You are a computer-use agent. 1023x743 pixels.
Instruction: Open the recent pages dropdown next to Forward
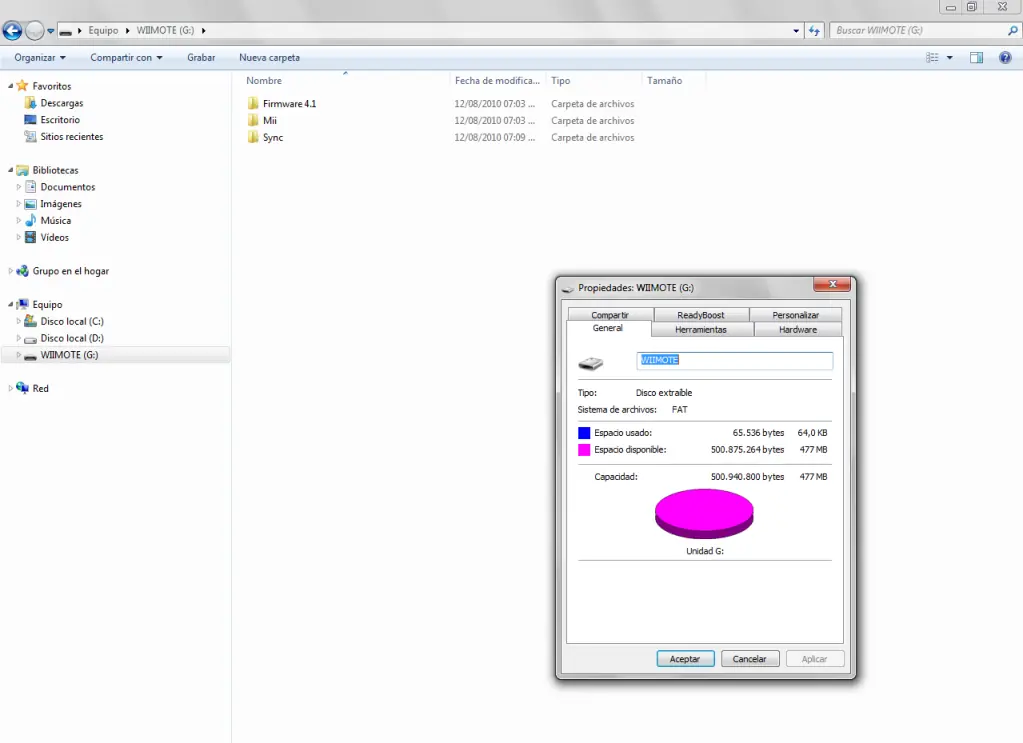pyautogui.click(x=51, y=31)
